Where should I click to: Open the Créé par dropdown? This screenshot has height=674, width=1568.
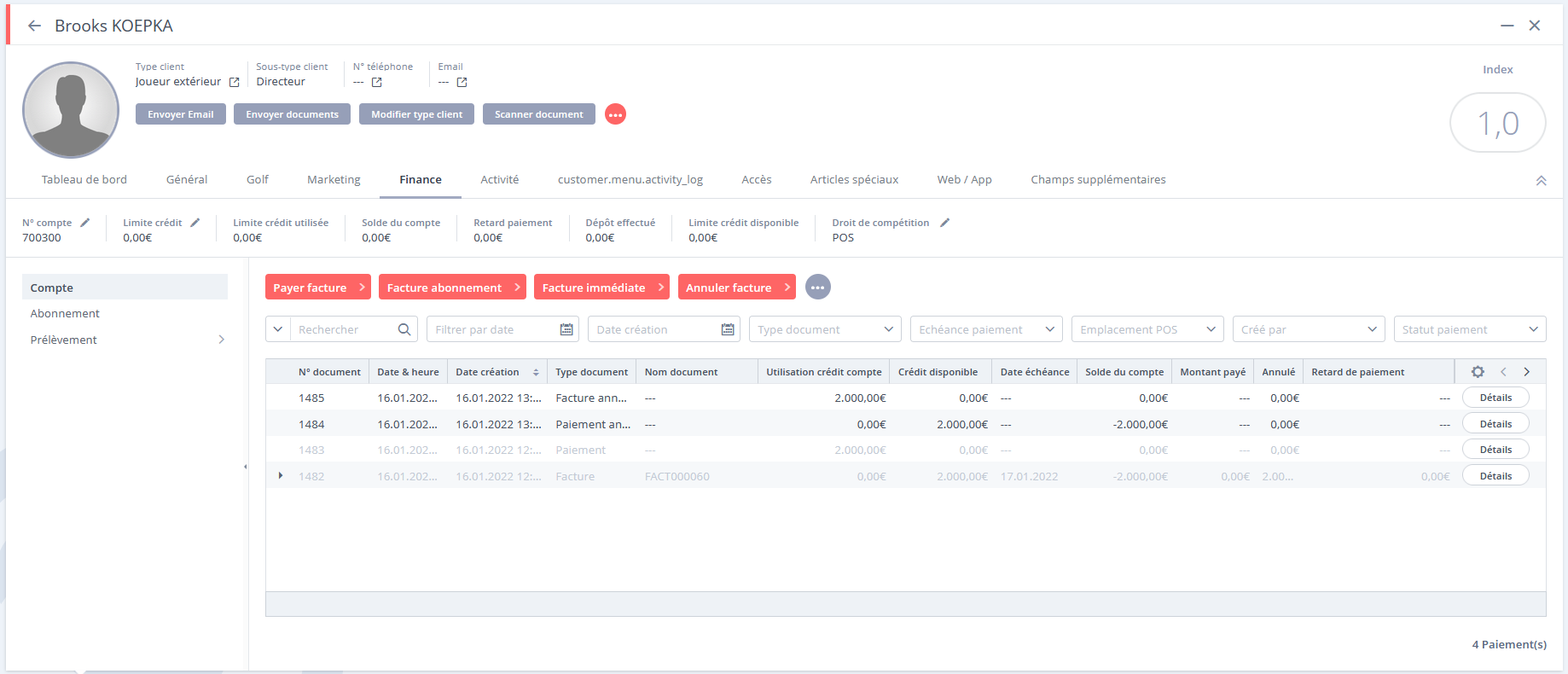pyautogui.click(x=1309, y=329)
